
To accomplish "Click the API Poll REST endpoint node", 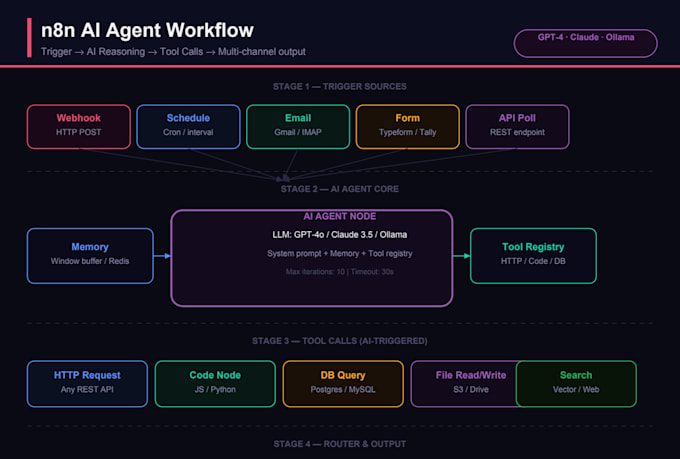I will (x=517, y=127).
